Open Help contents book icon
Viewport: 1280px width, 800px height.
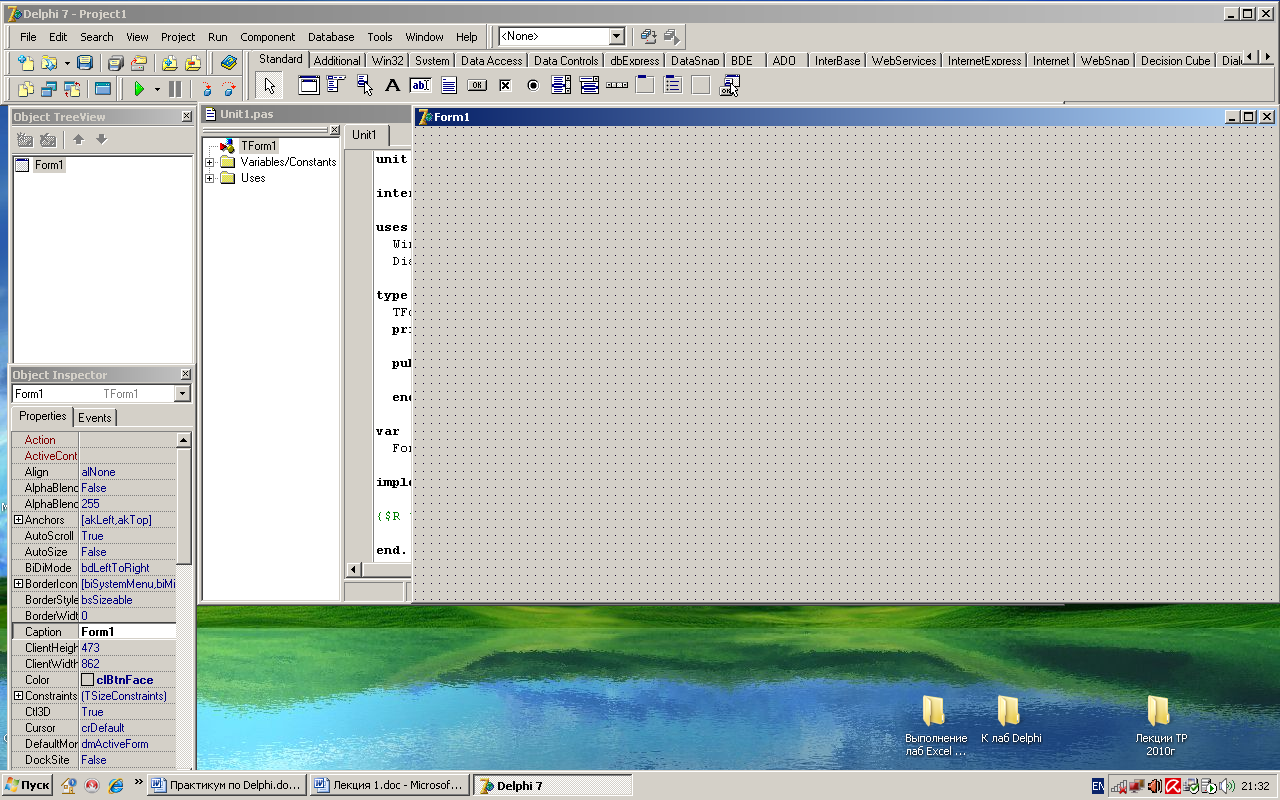(x=229, y=62)
